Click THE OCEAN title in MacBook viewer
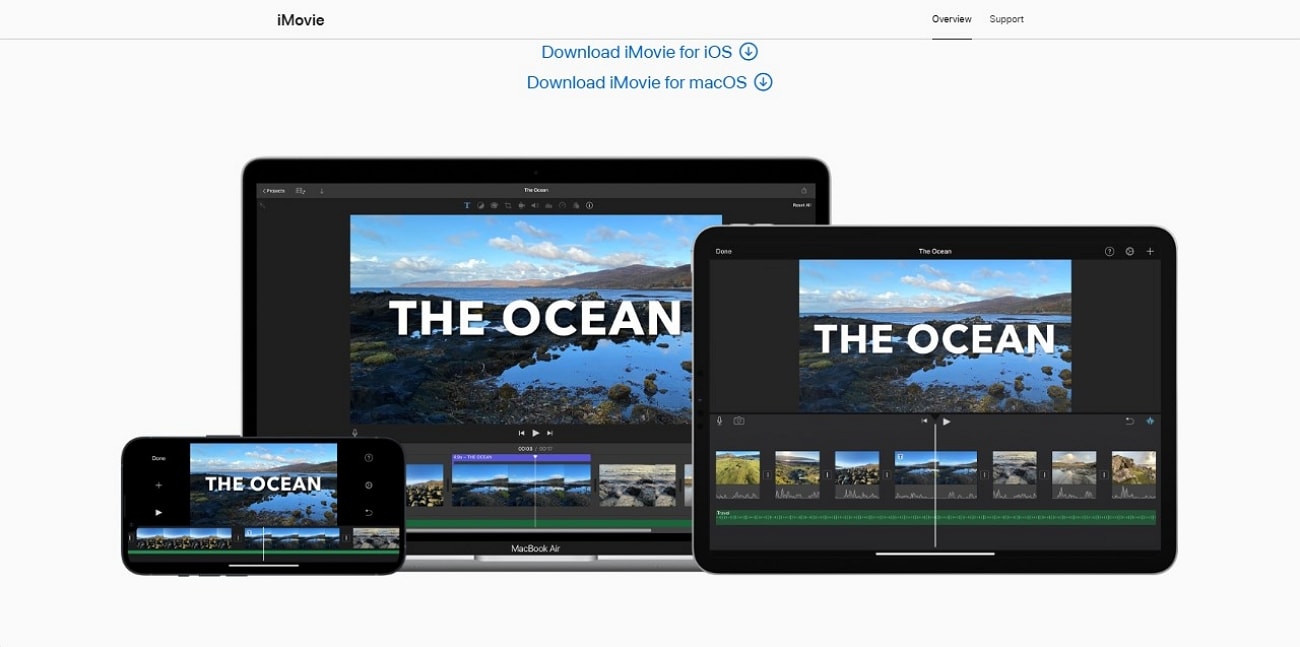 [x=536, y=318]
